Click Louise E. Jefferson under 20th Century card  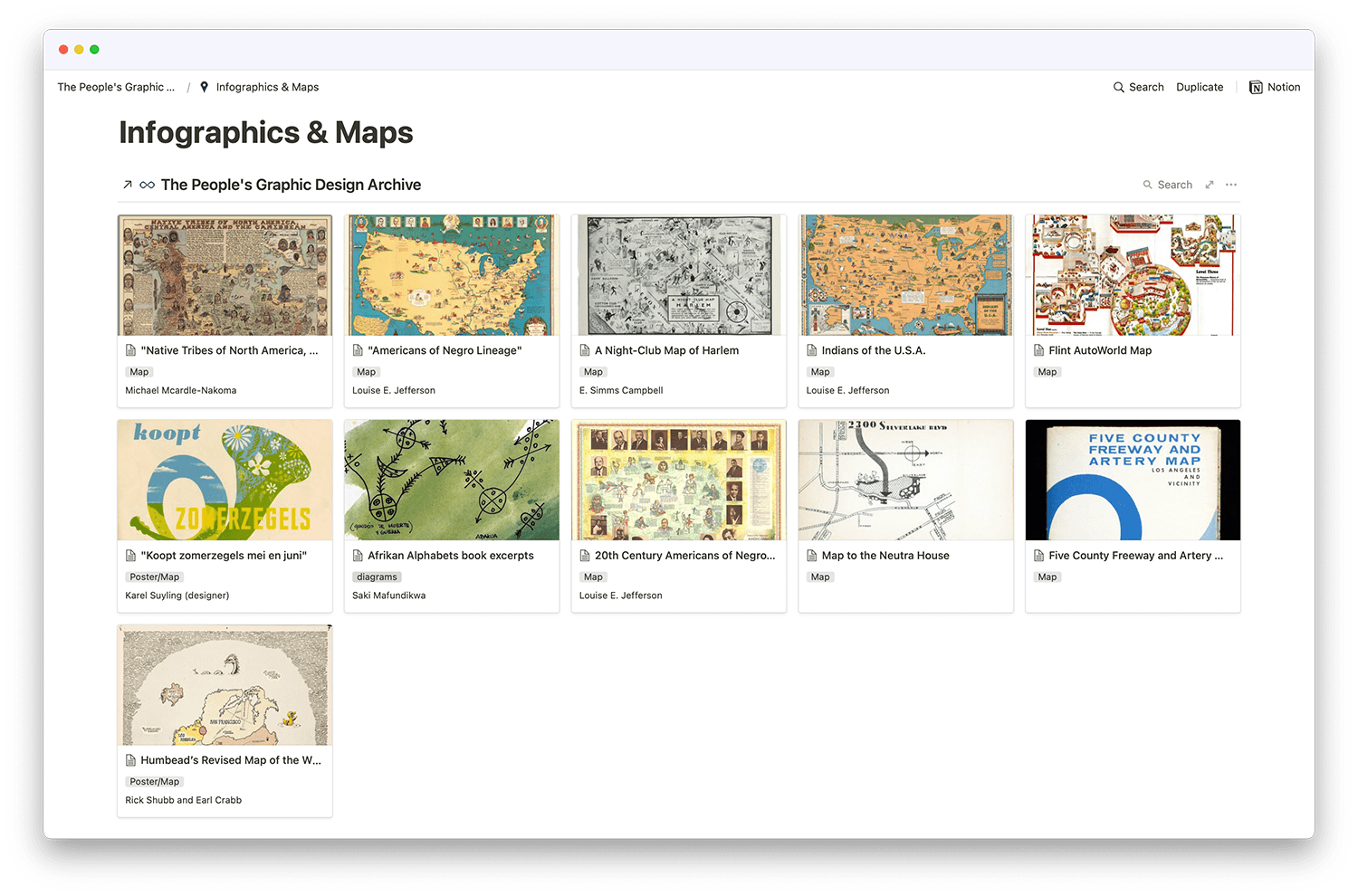click(621, 596)
